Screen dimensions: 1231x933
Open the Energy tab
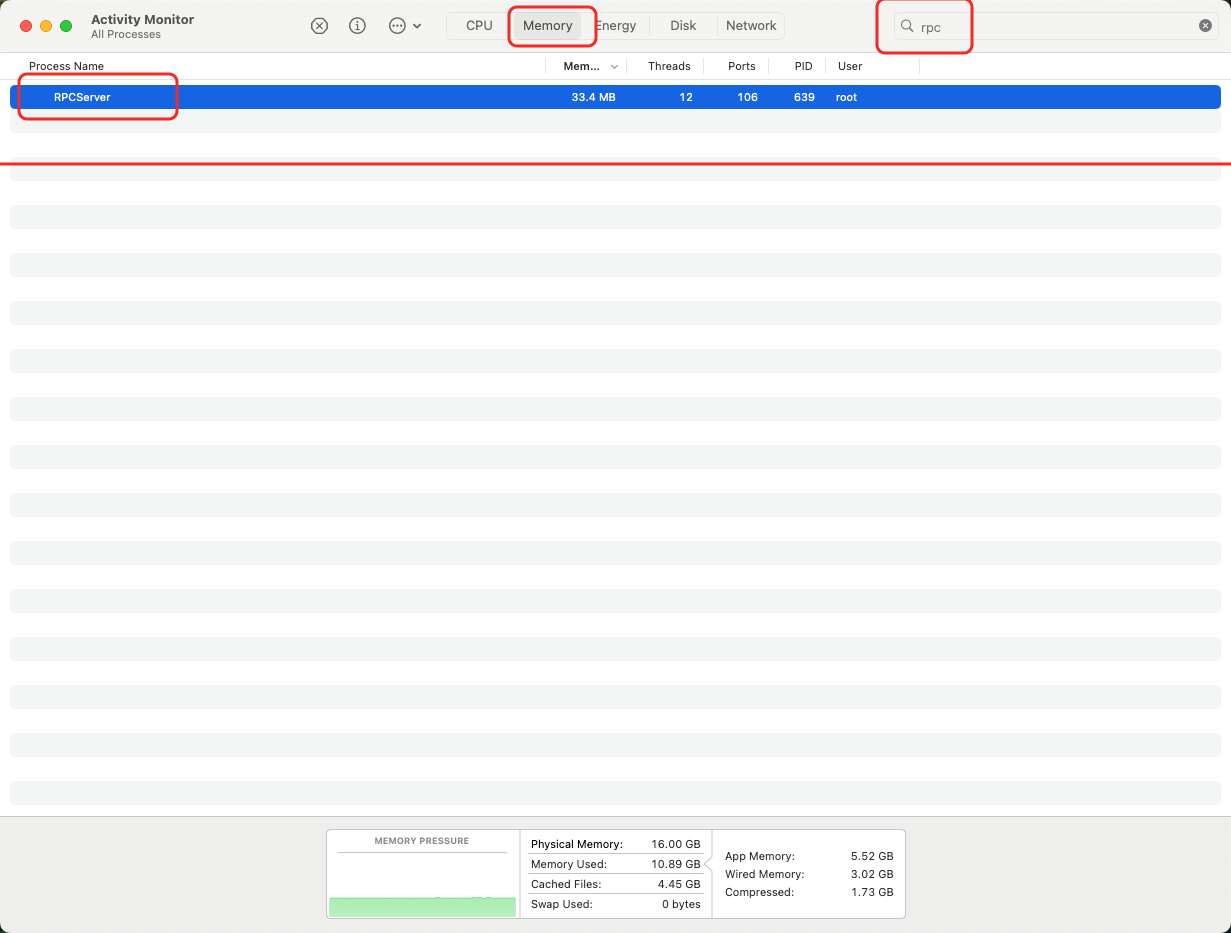(x=616, y=26)
